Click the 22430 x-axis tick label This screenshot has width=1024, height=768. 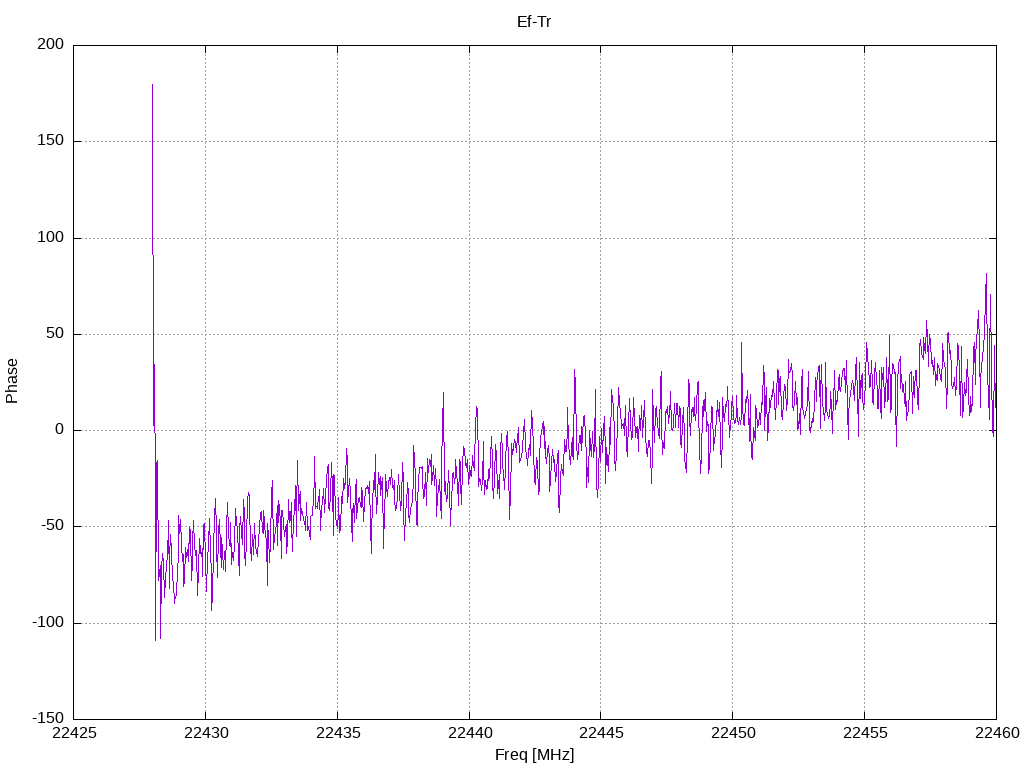[x=206, y=733]
